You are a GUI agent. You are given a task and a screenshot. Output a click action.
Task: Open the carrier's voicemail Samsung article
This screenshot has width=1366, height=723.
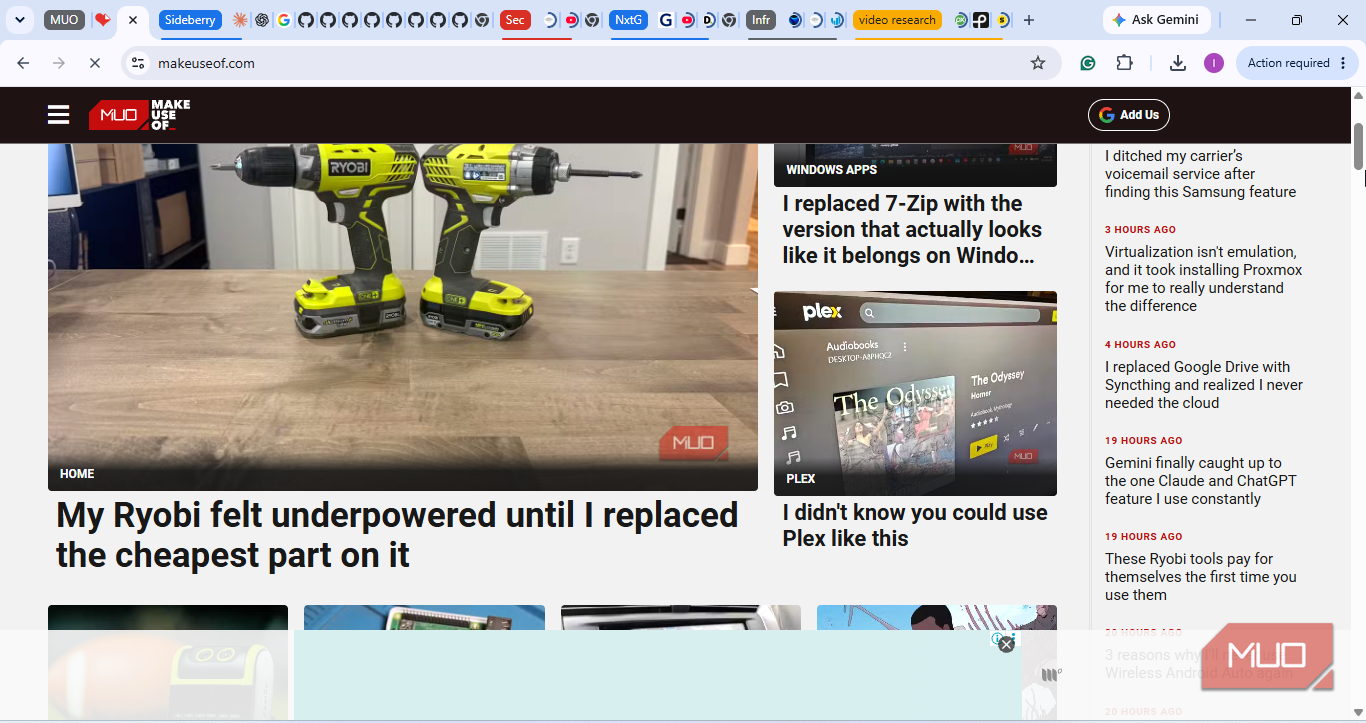1200,174
